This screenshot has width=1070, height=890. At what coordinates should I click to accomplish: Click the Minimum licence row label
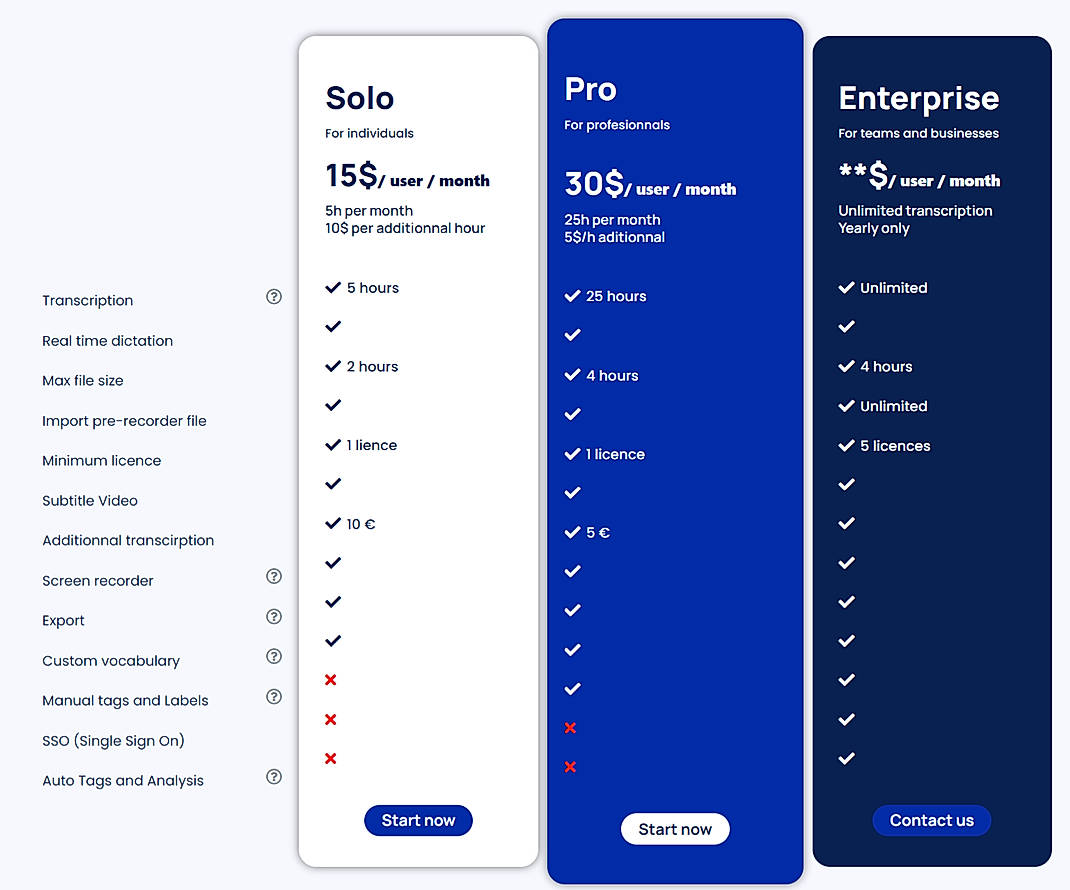point(101,460)
